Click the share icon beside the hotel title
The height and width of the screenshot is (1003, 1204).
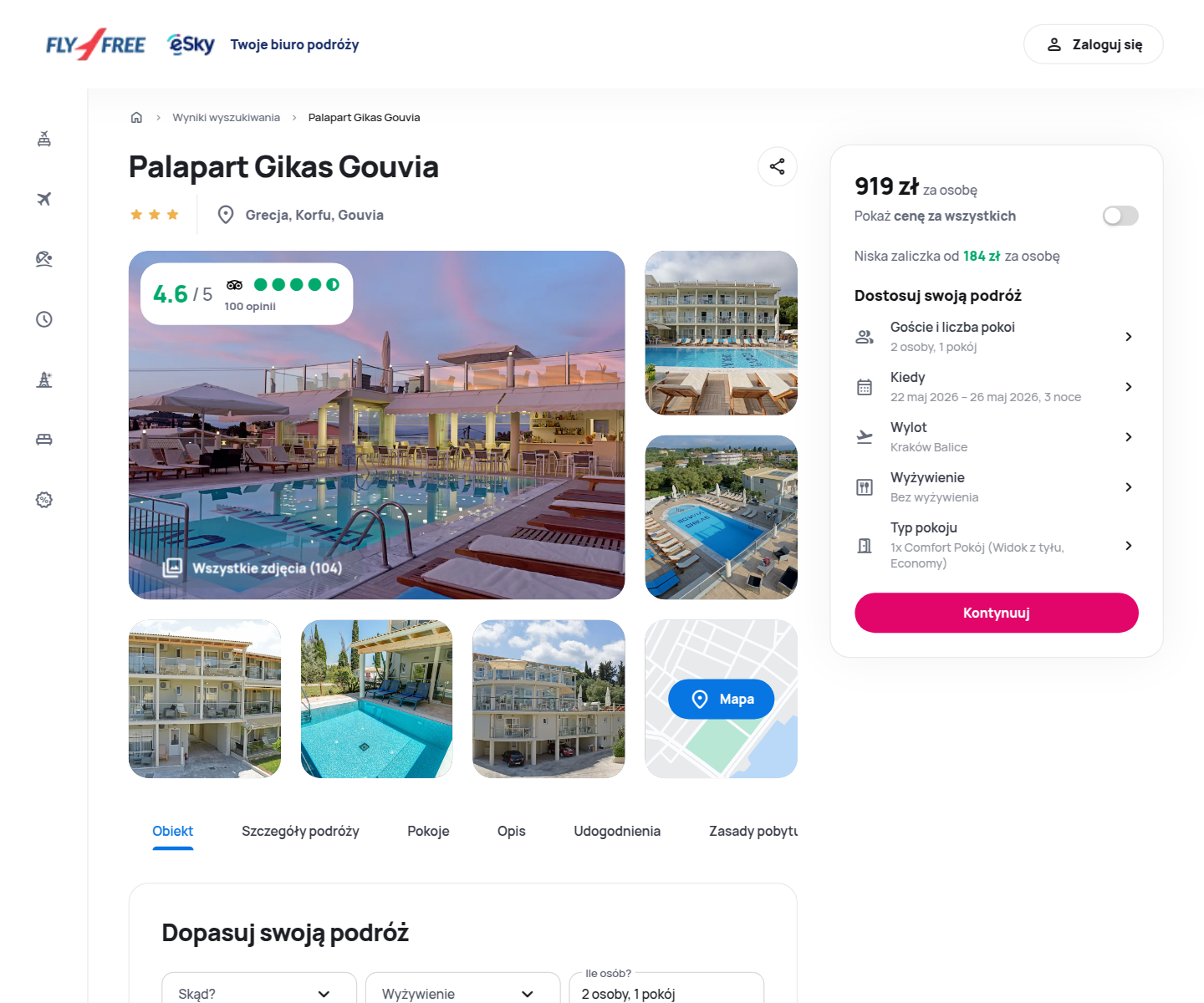(777, 166)
